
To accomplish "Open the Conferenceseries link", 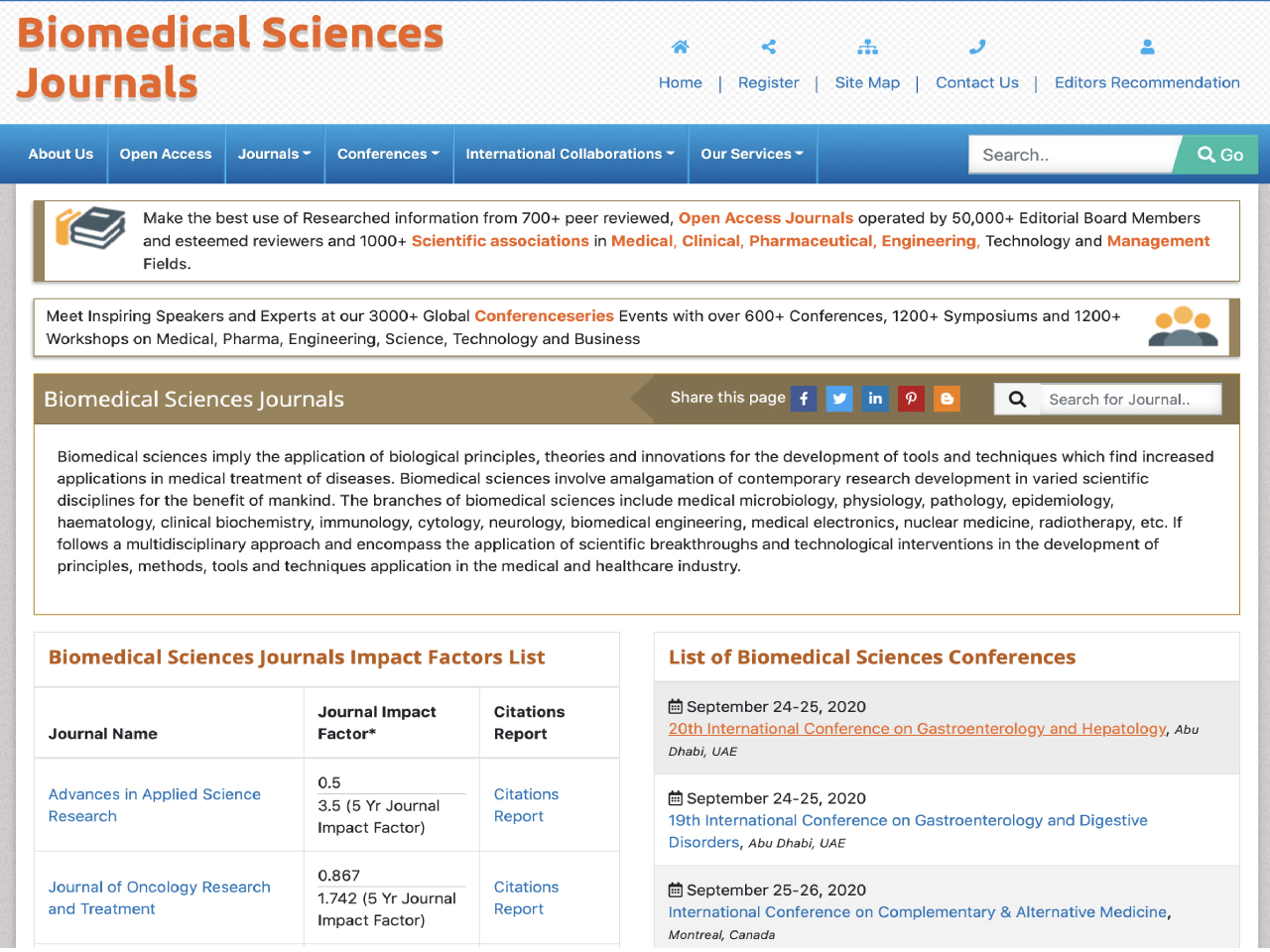I will 544,316.
